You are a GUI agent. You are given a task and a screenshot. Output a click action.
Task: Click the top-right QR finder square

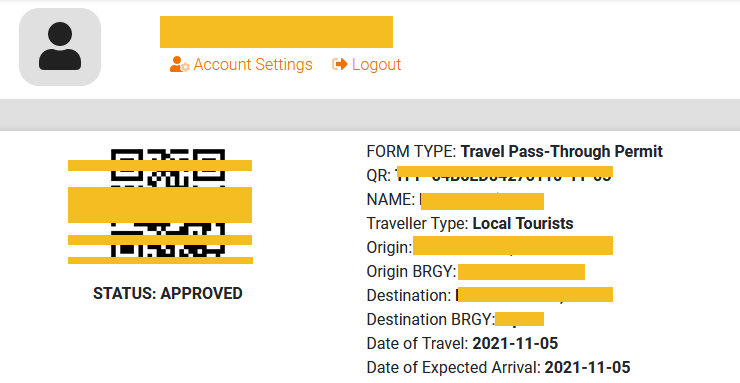pos(209,165)
